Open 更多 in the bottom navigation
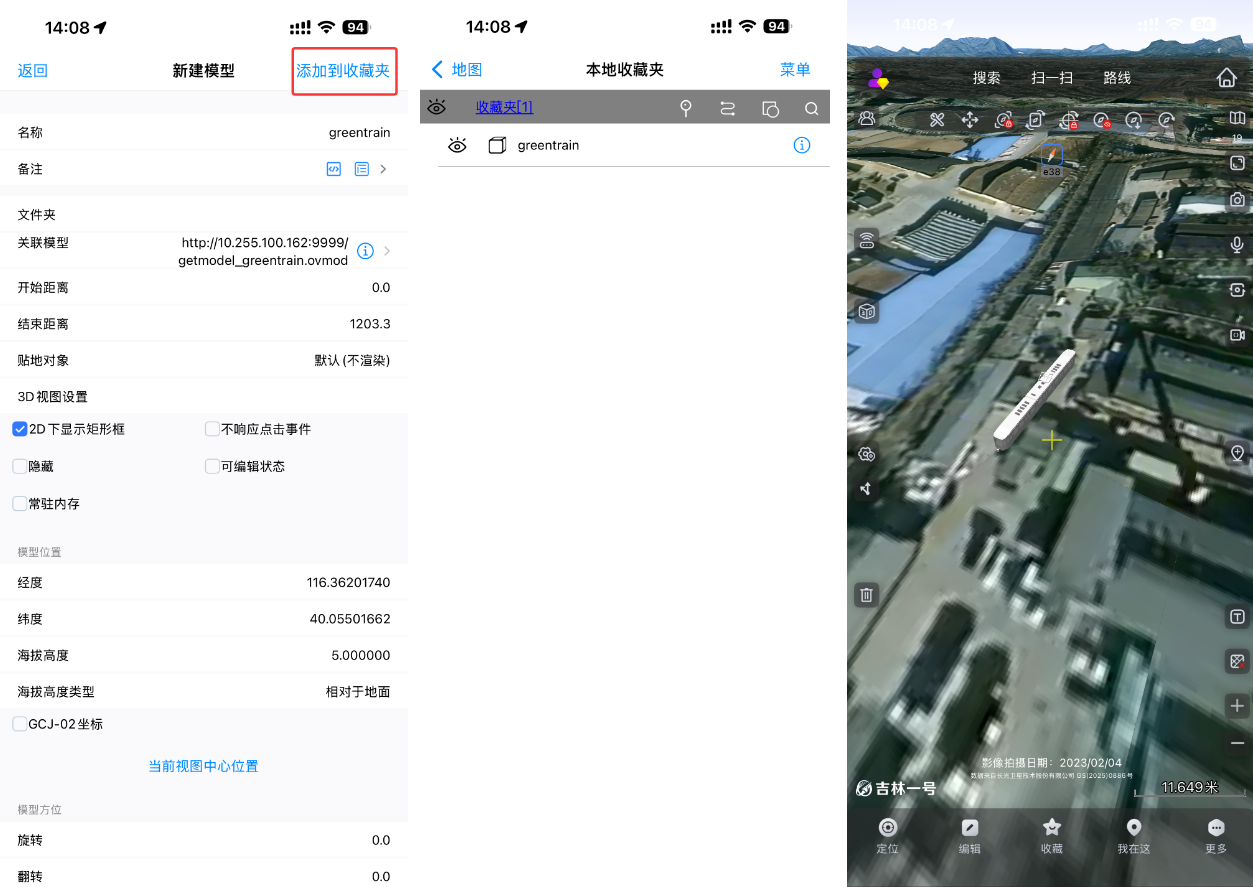The height and width of the screenshot is (887, 1253). 1215,836
